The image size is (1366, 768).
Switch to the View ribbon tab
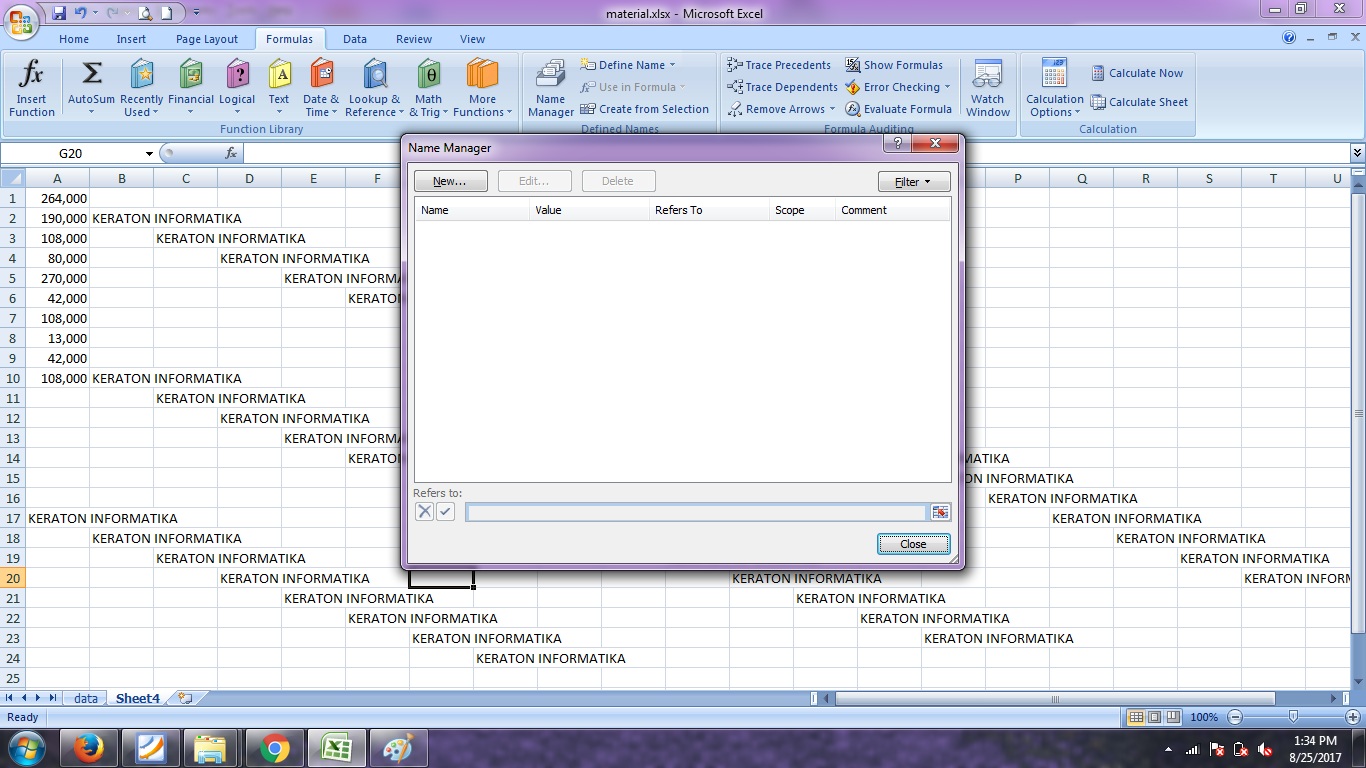472,39
